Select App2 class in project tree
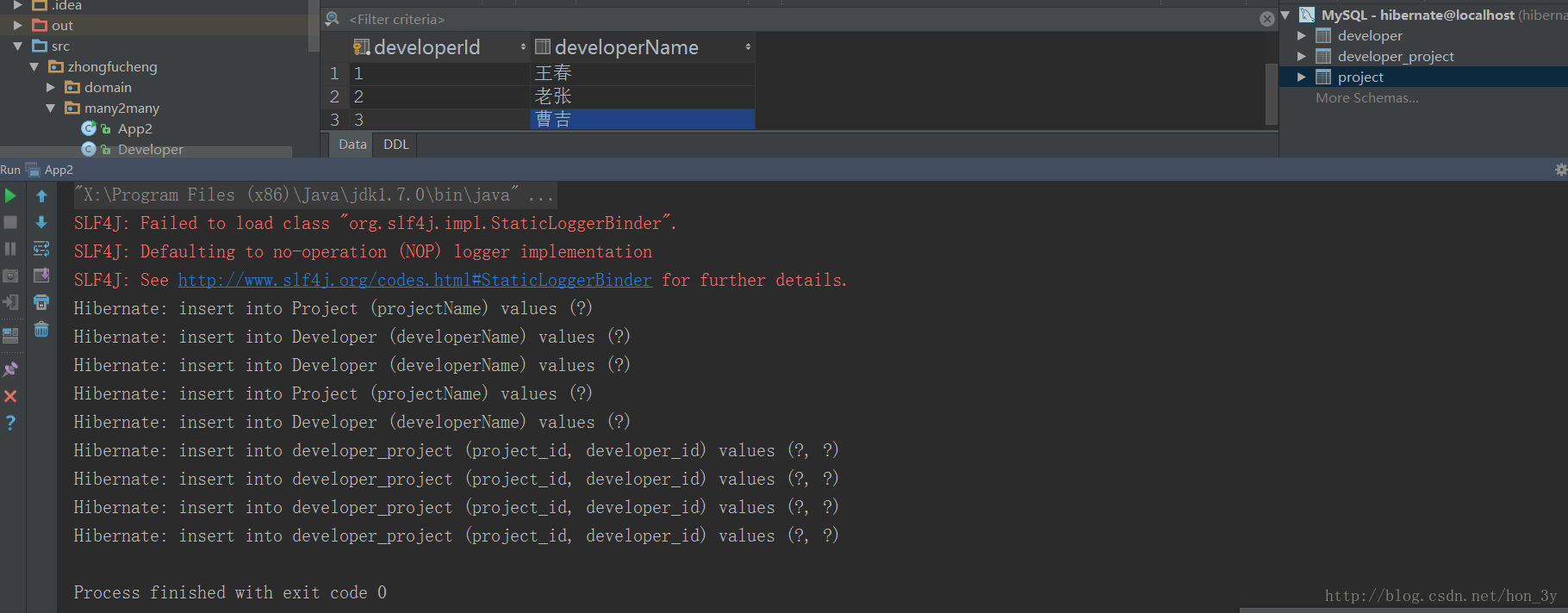The height and width of the screenshot is (613, 1568). click(134, 128)
